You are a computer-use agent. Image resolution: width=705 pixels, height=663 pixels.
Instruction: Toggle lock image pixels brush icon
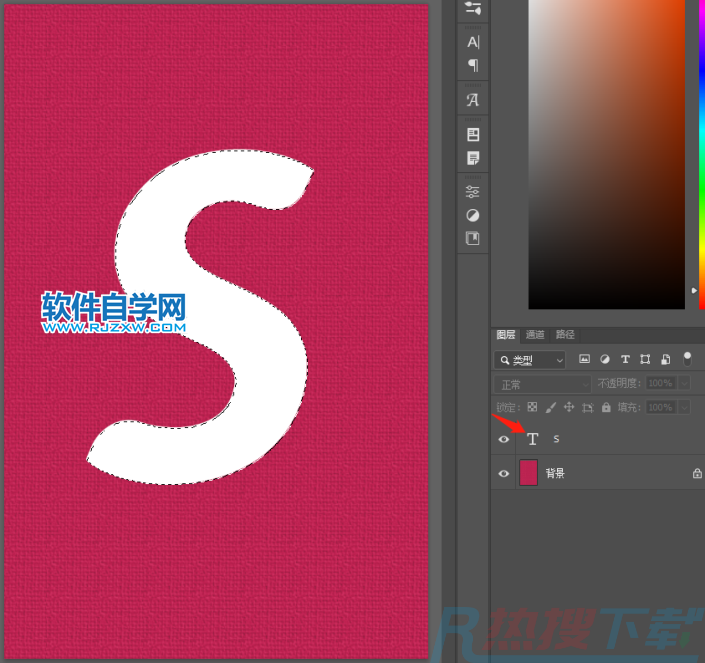(551, 407)
